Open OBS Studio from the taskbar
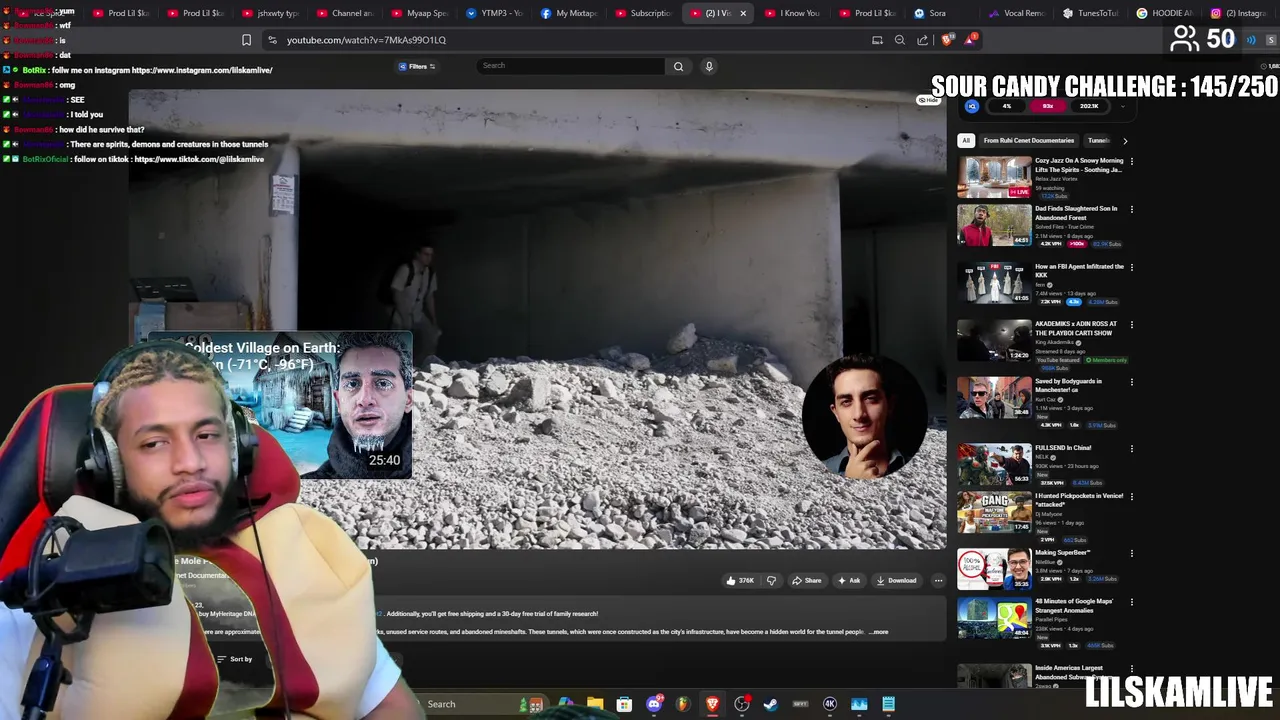The width and height of the screenshot is (1280, 720). point(742,704)
